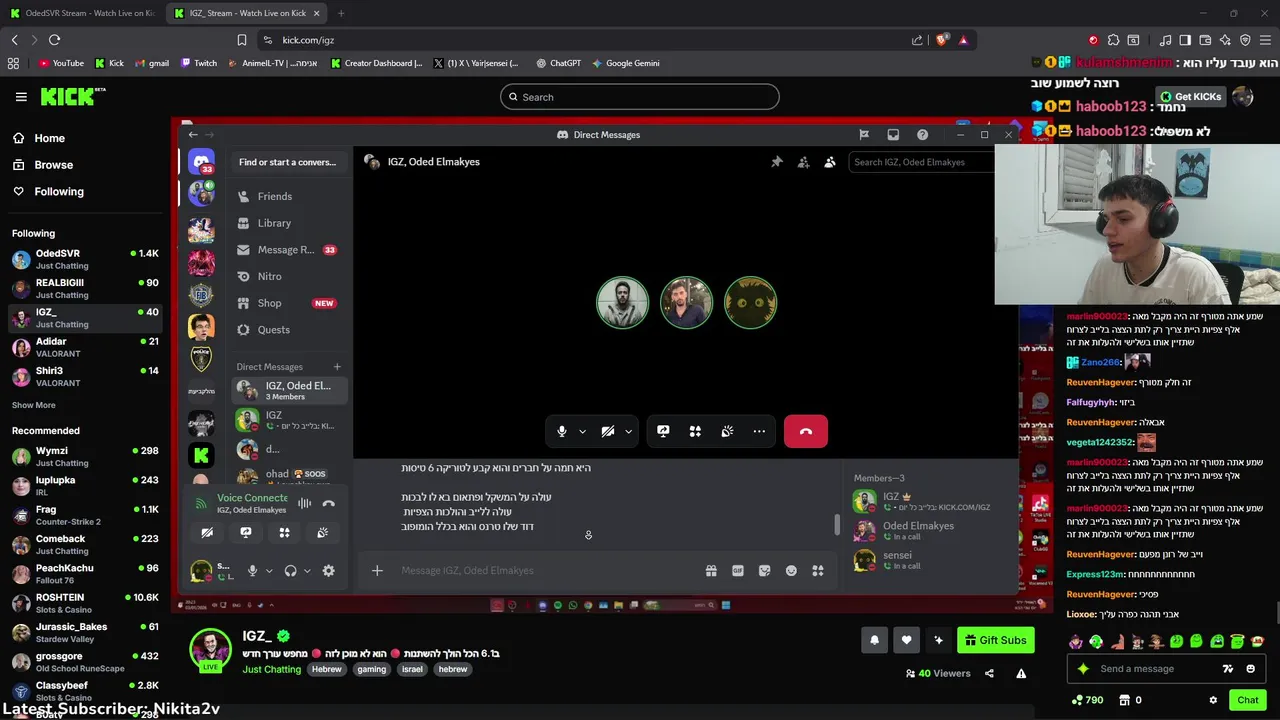Toggle deafen headphones in Discord user panel
The height and width of the screenshot is (720, 1280).
pos(290,571)
